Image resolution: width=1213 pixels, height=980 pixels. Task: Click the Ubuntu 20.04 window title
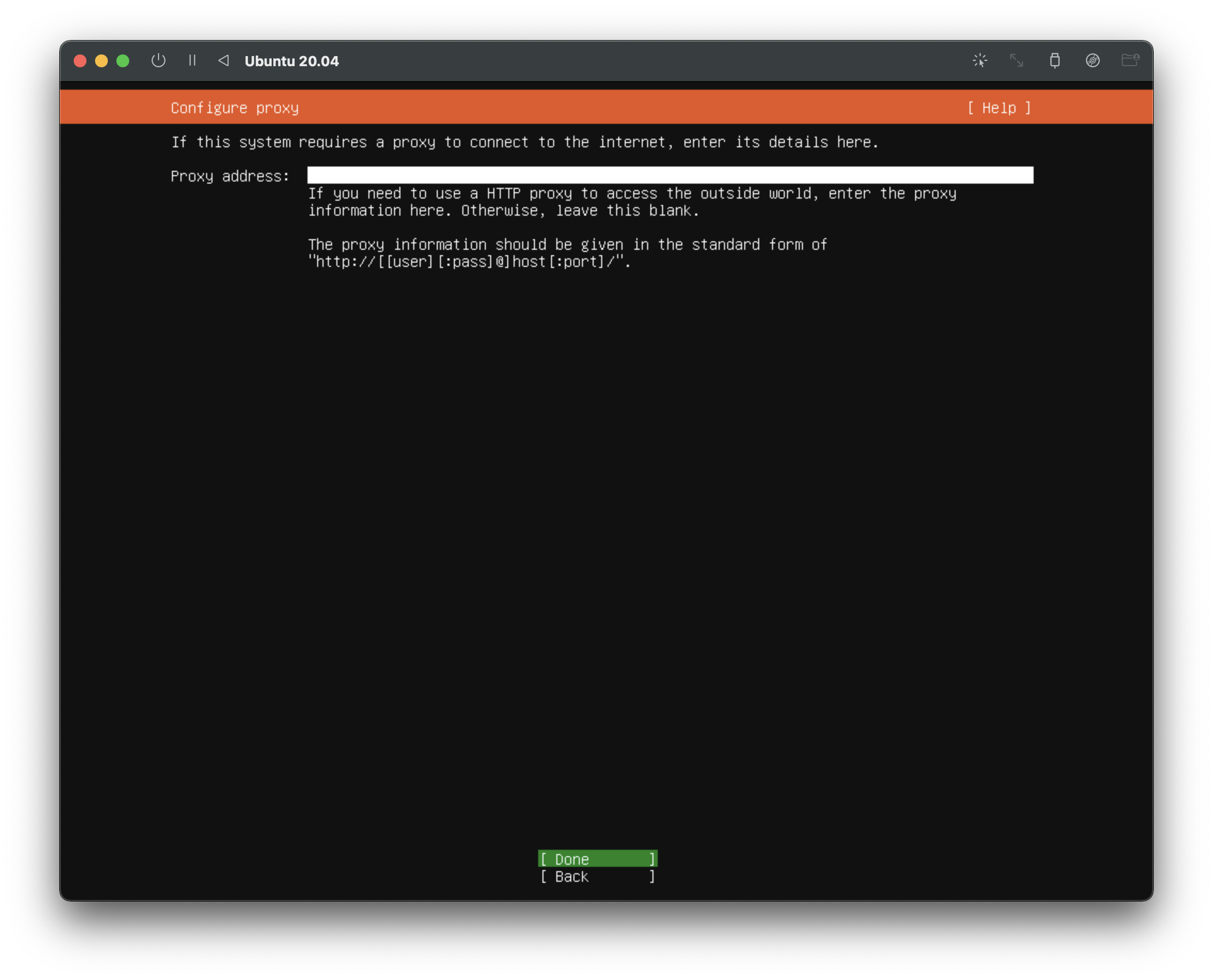pos(292,61)
